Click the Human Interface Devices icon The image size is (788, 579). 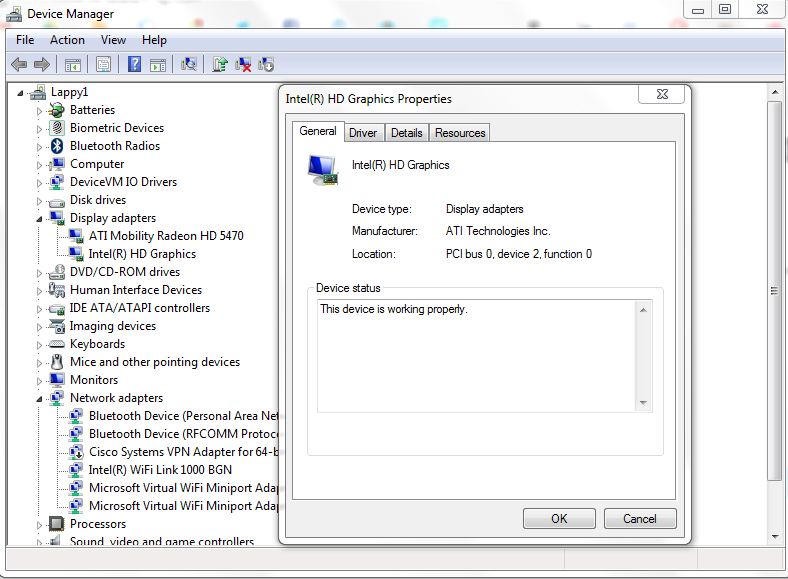click(57, 290)
